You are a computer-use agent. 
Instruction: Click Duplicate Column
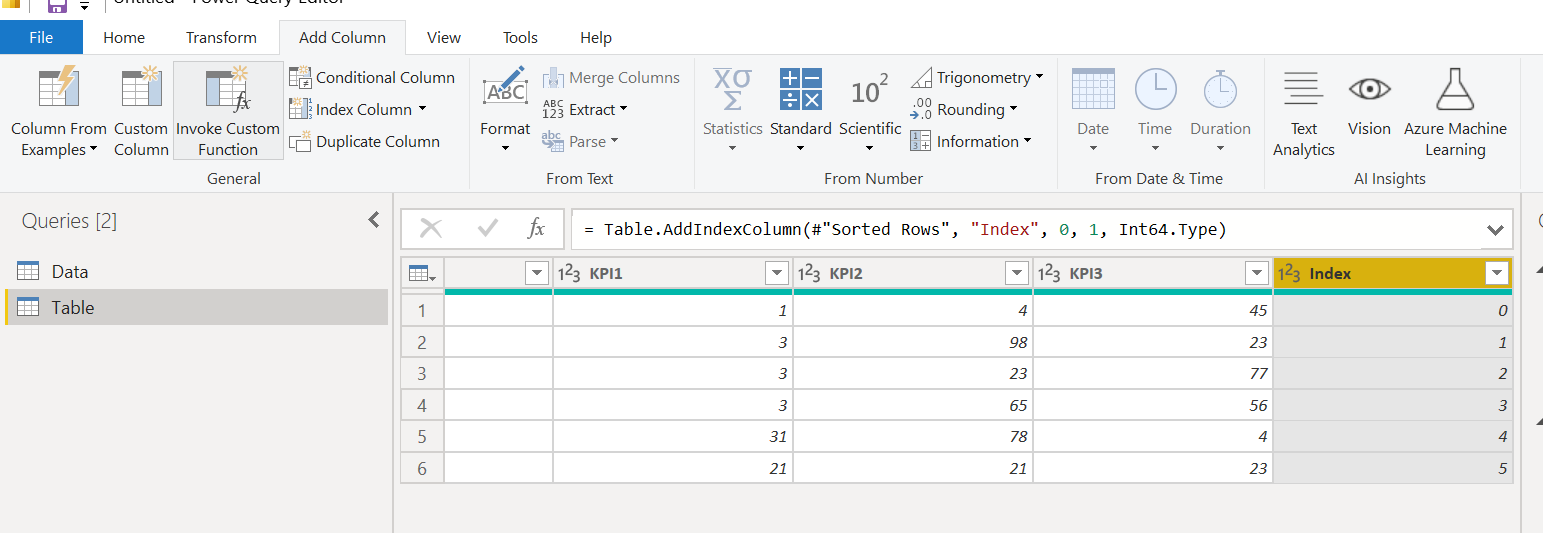pos(365,141)
